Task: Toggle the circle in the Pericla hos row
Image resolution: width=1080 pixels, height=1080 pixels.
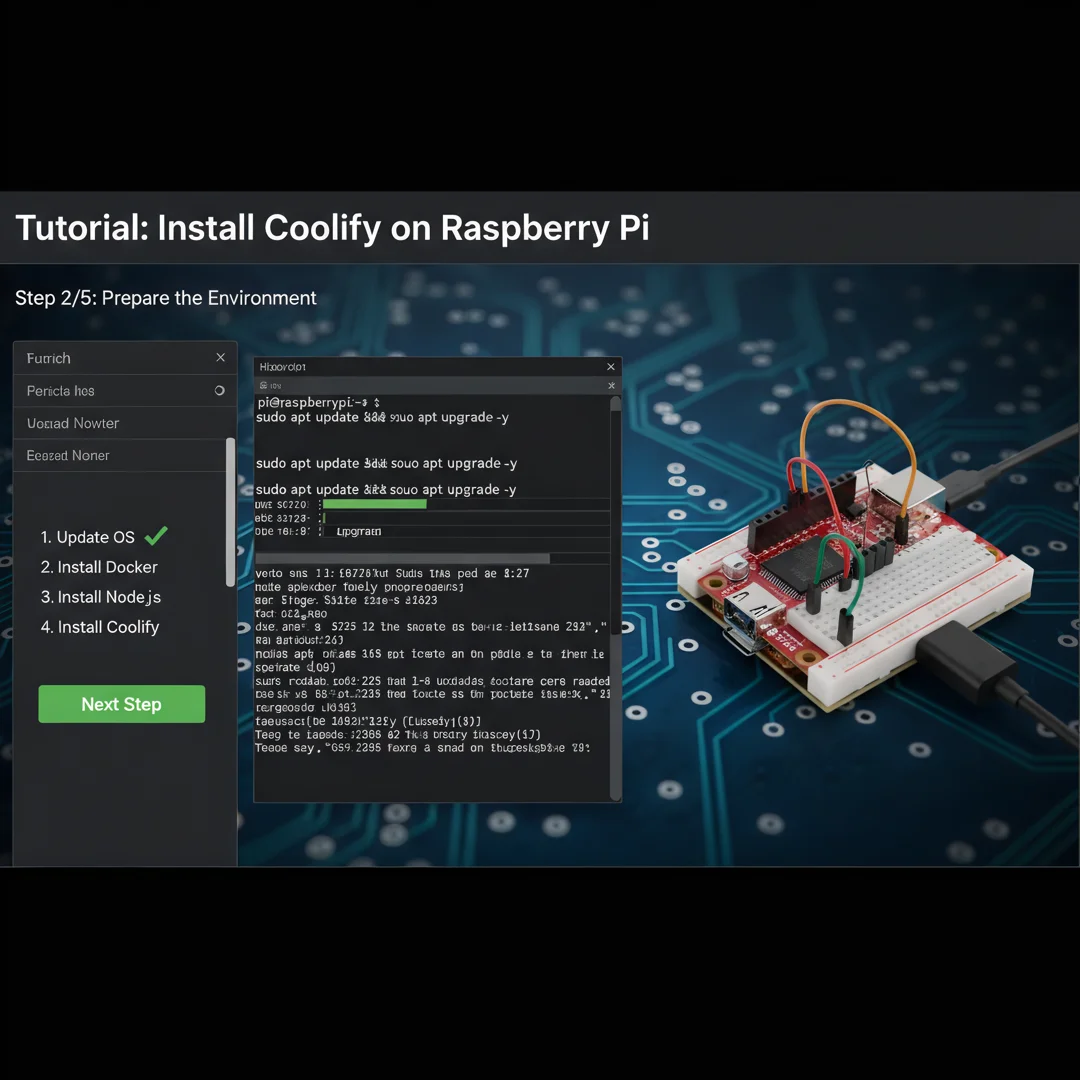Action: coord(220,391)
